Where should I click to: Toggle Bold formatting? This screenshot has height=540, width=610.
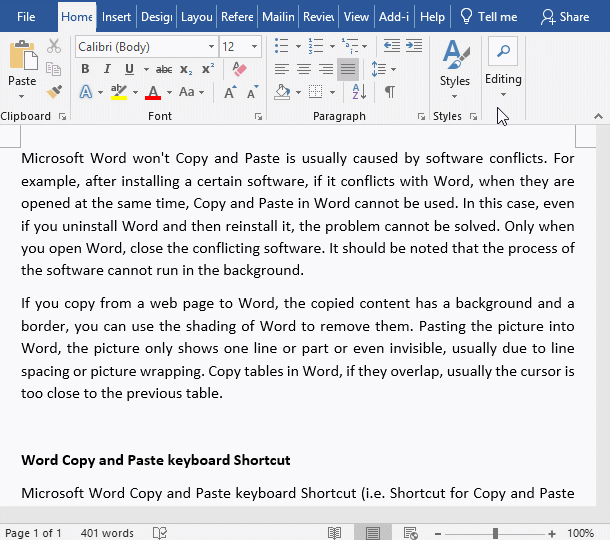(x=85, y=69)
